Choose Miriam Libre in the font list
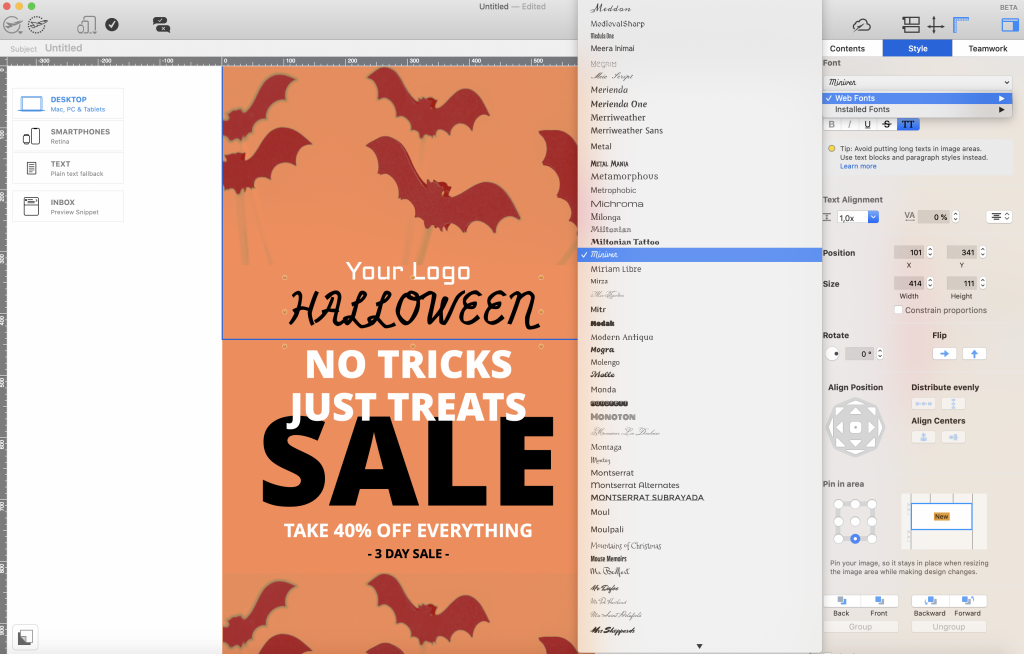The image size is (1024, 654). click(616, 269)
